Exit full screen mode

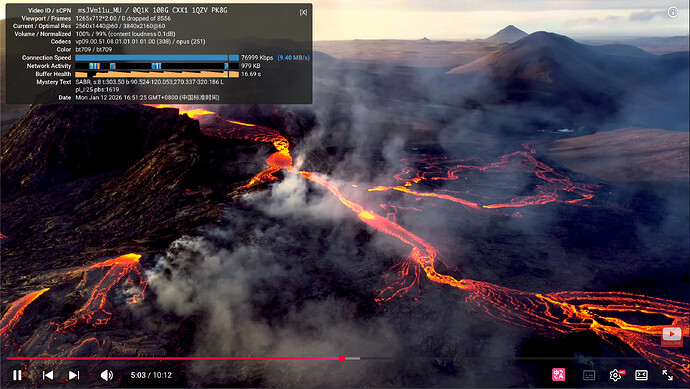pos(668,375)
